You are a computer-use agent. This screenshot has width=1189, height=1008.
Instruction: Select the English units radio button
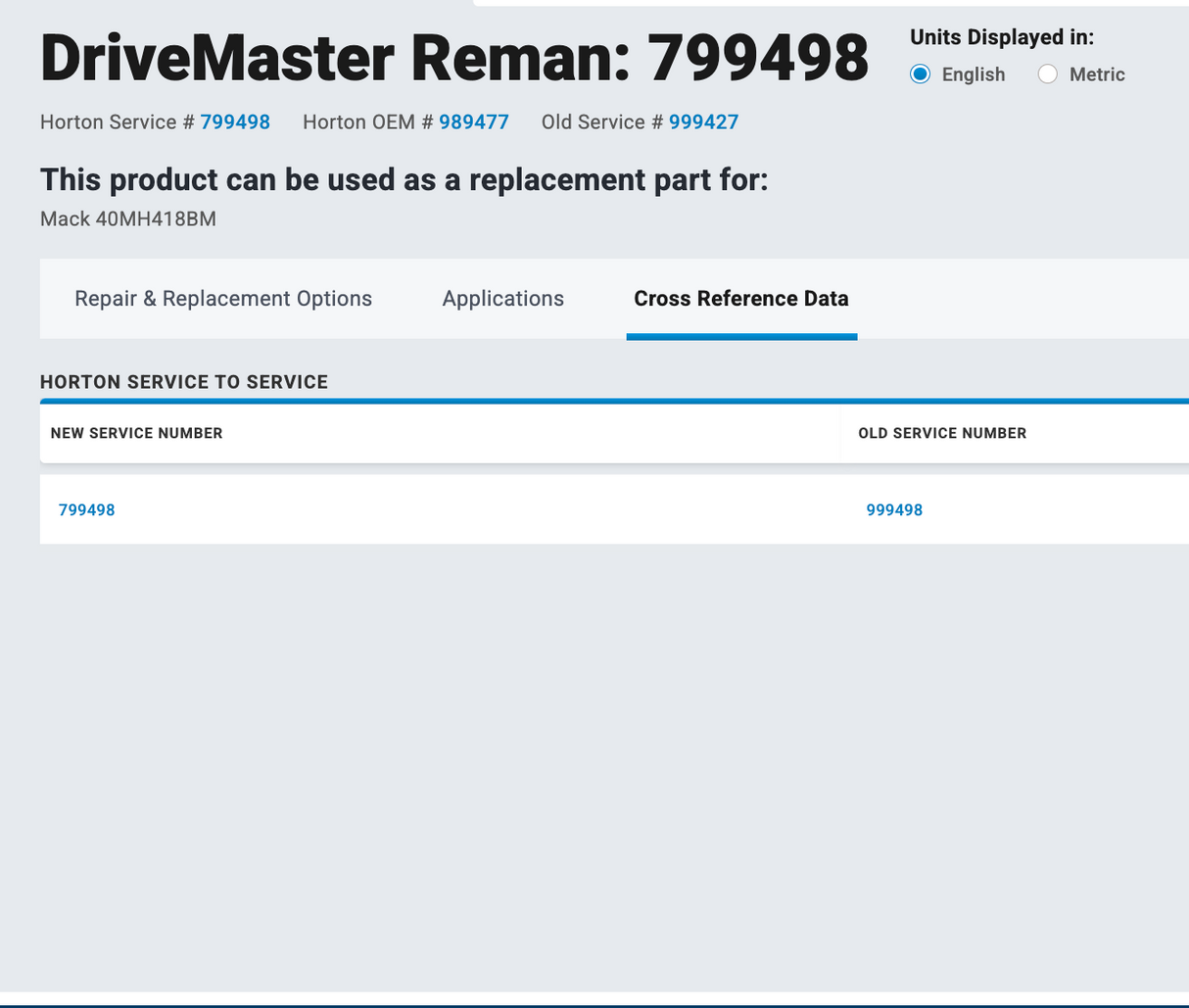920,74
